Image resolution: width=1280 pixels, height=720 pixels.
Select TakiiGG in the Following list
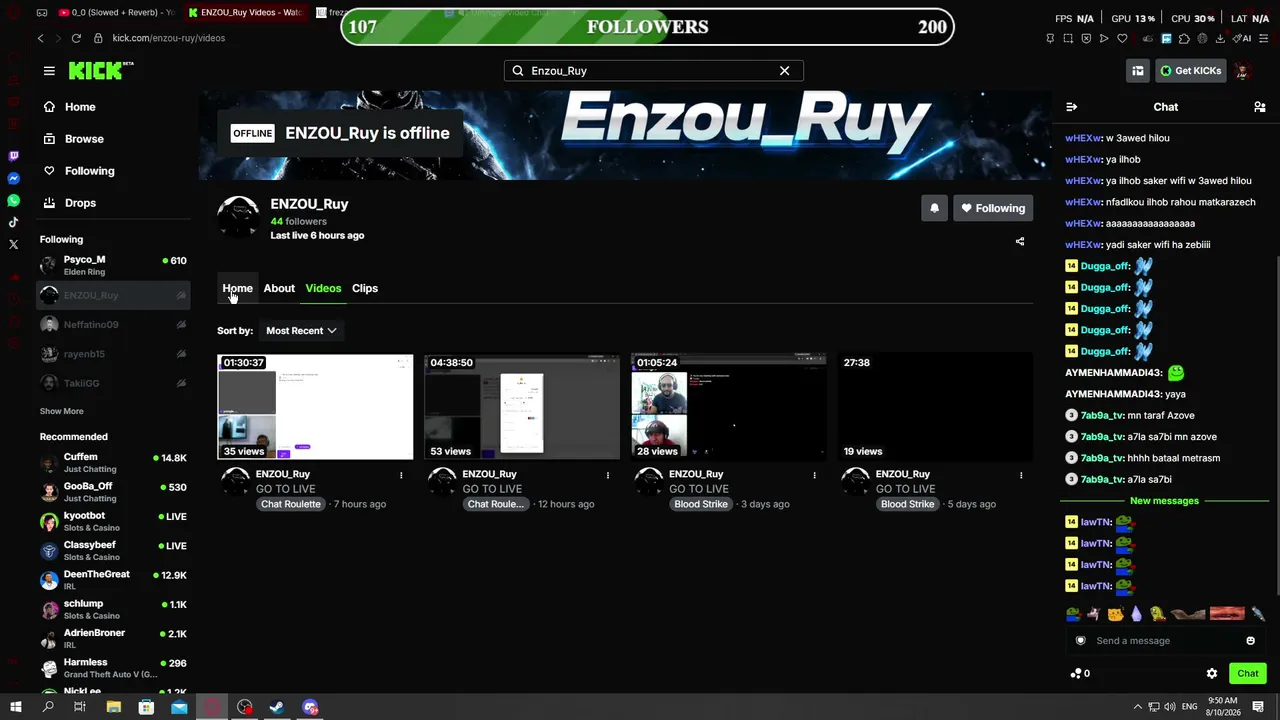tap(113, 383)
